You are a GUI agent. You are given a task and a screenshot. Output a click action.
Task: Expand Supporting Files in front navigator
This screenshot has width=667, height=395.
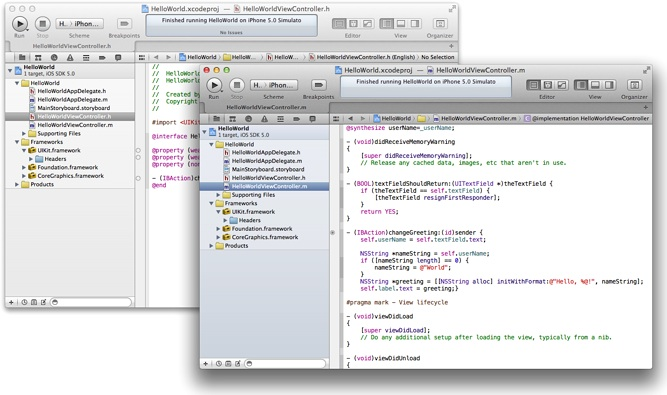218,195
